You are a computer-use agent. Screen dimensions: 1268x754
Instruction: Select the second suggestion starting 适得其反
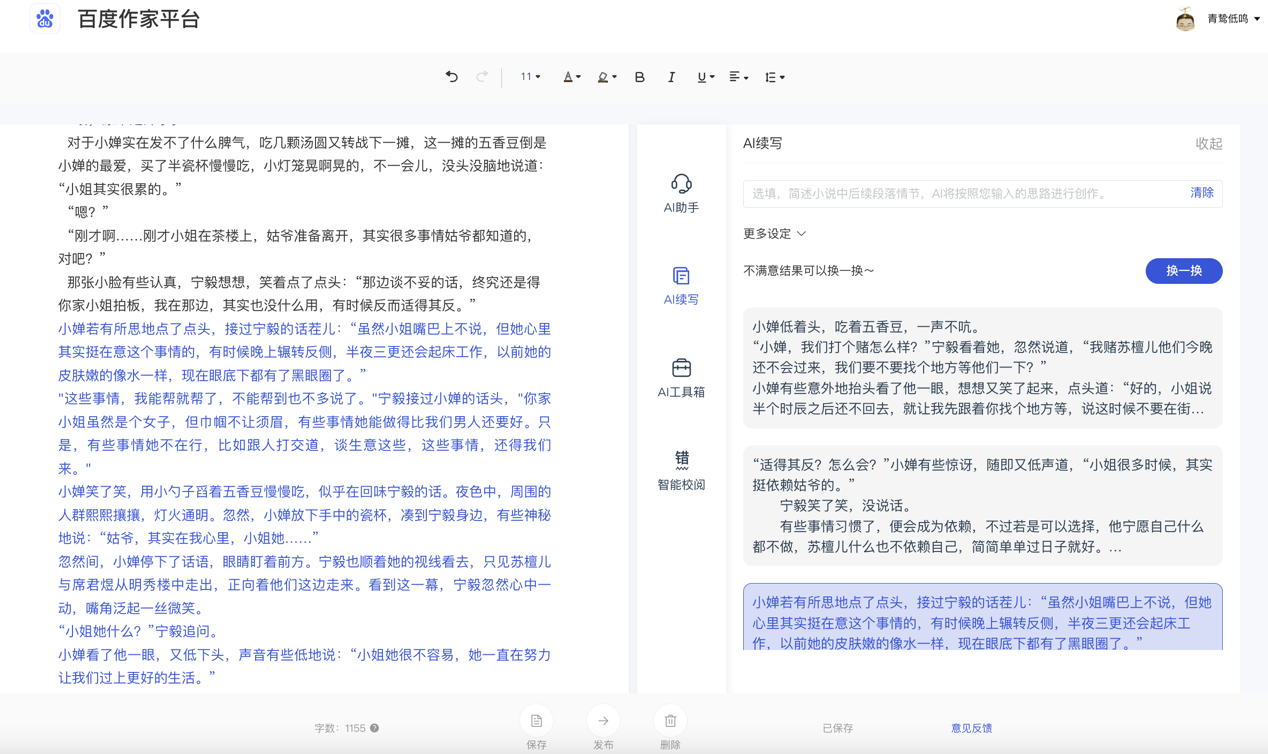tap(983, 506)
